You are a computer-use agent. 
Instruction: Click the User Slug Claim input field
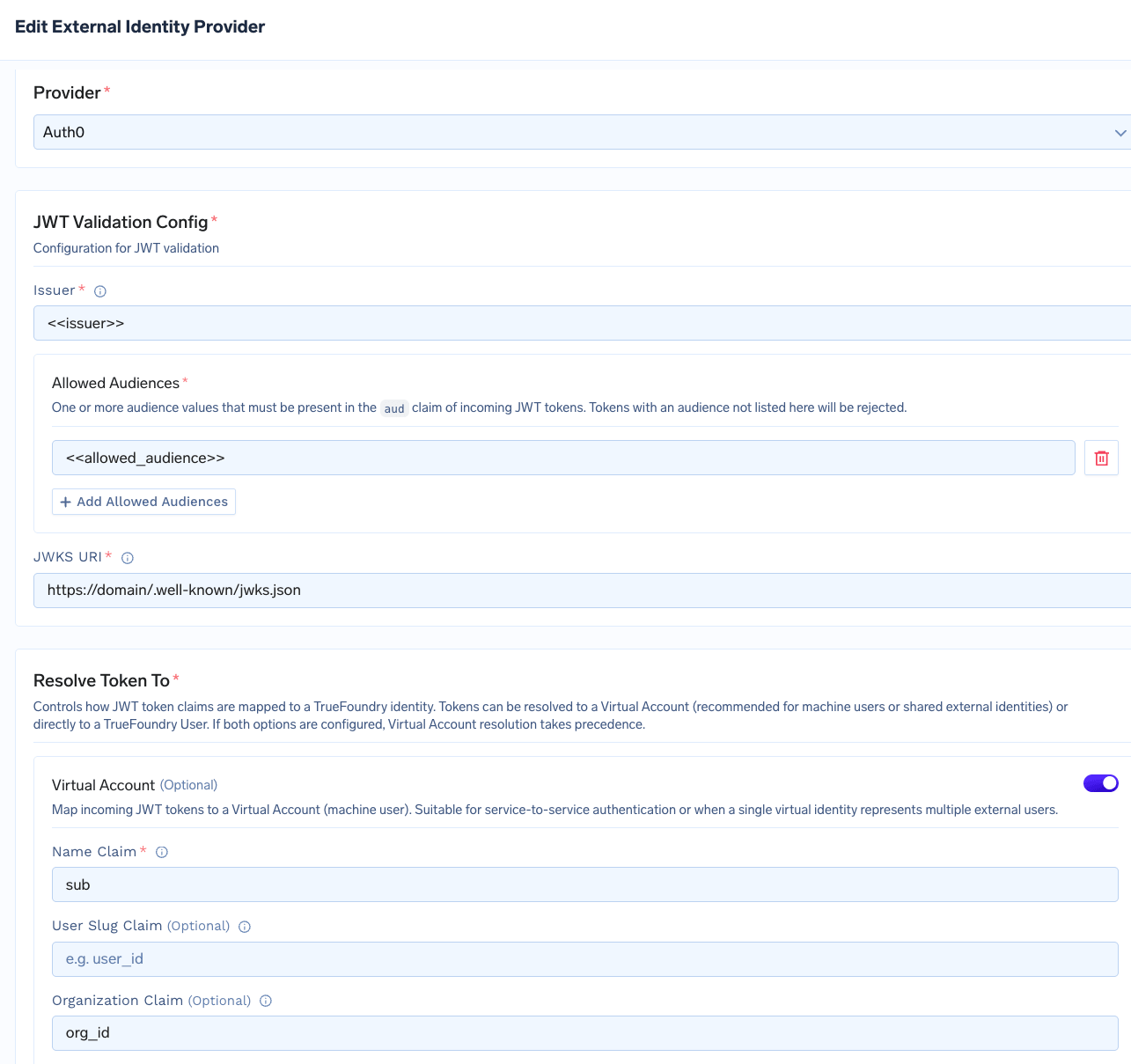click(x=584, y=959)
